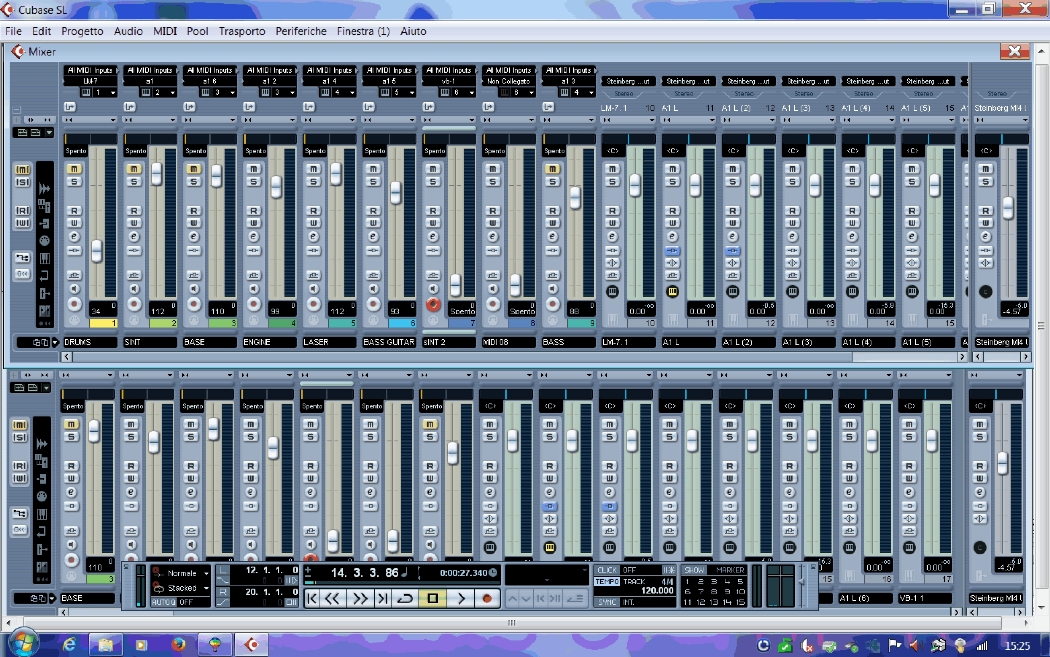This screenshot has width=1050, height=657.
Task: Click global Solo indicator in upper mixer
Action: click(x=22, y=182)
